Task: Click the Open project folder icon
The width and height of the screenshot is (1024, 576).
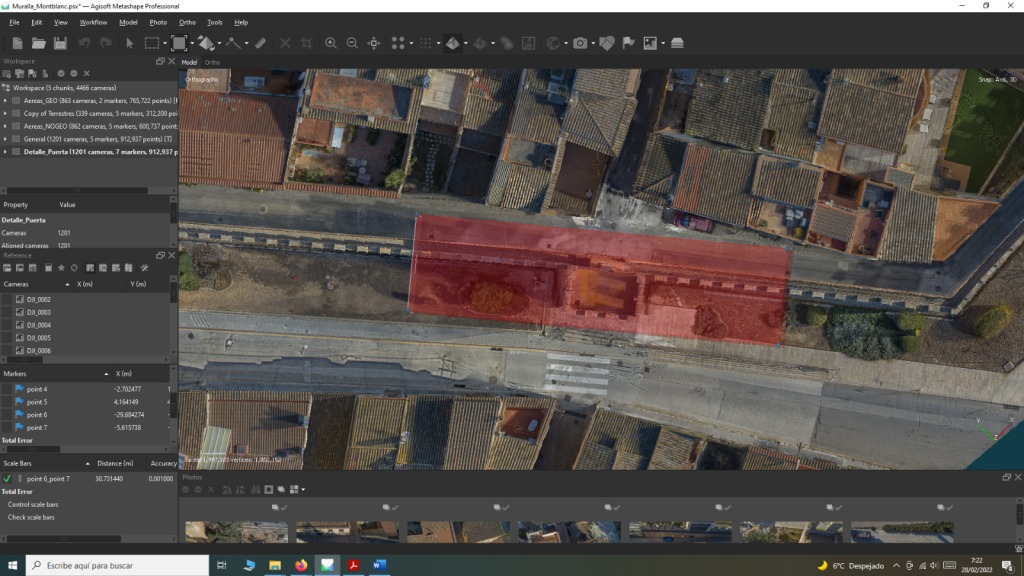Action: tap(38, 43)
